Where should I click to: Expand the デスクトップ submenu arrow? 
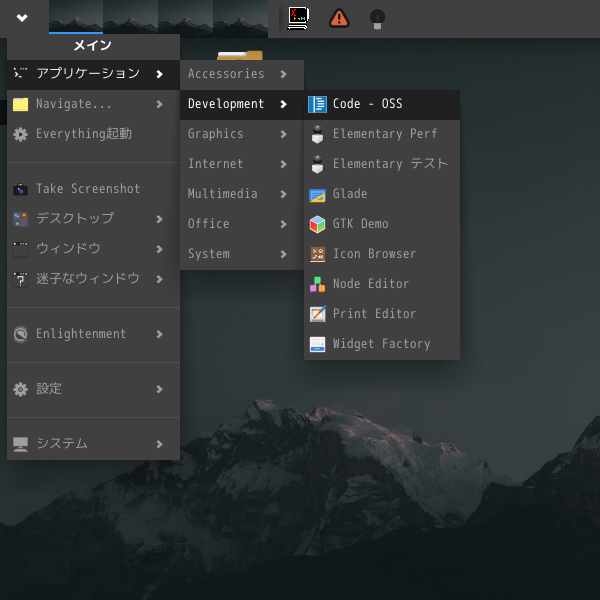pyautogui.click(x=160, y=219)
